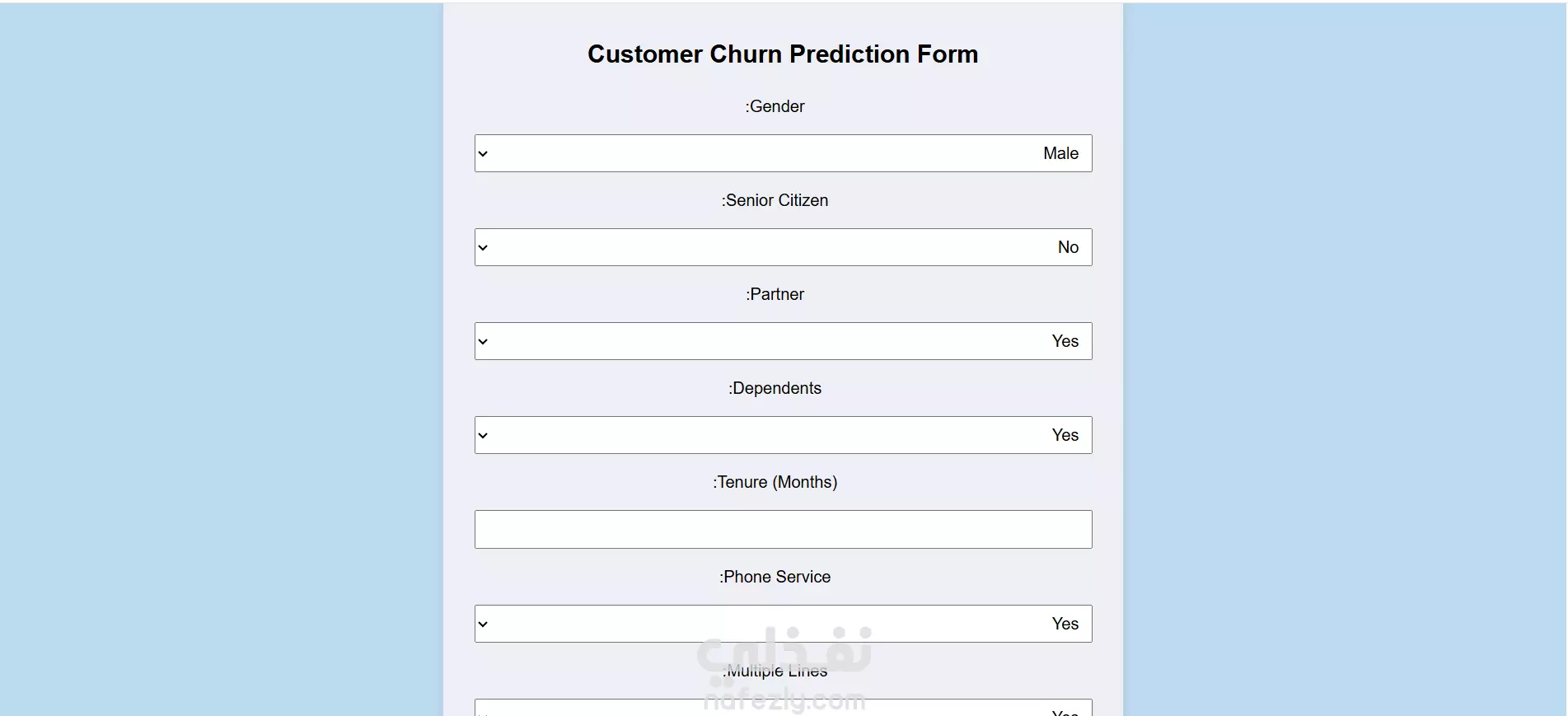Click the Senior Citizen field label
The width and height of the screenshot is (1568, 716).
coord(775,201)
